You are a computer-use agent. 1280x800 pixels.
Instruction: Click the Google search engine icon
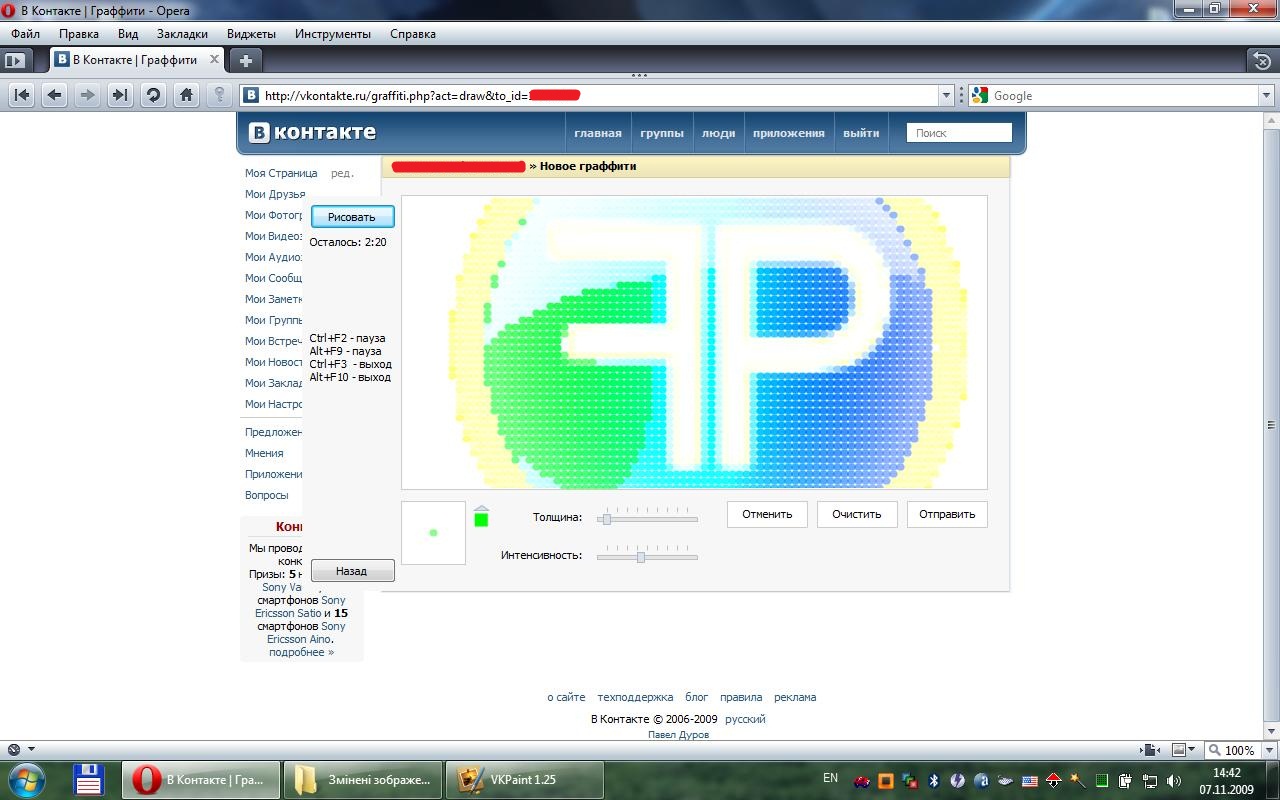point(980,96)
